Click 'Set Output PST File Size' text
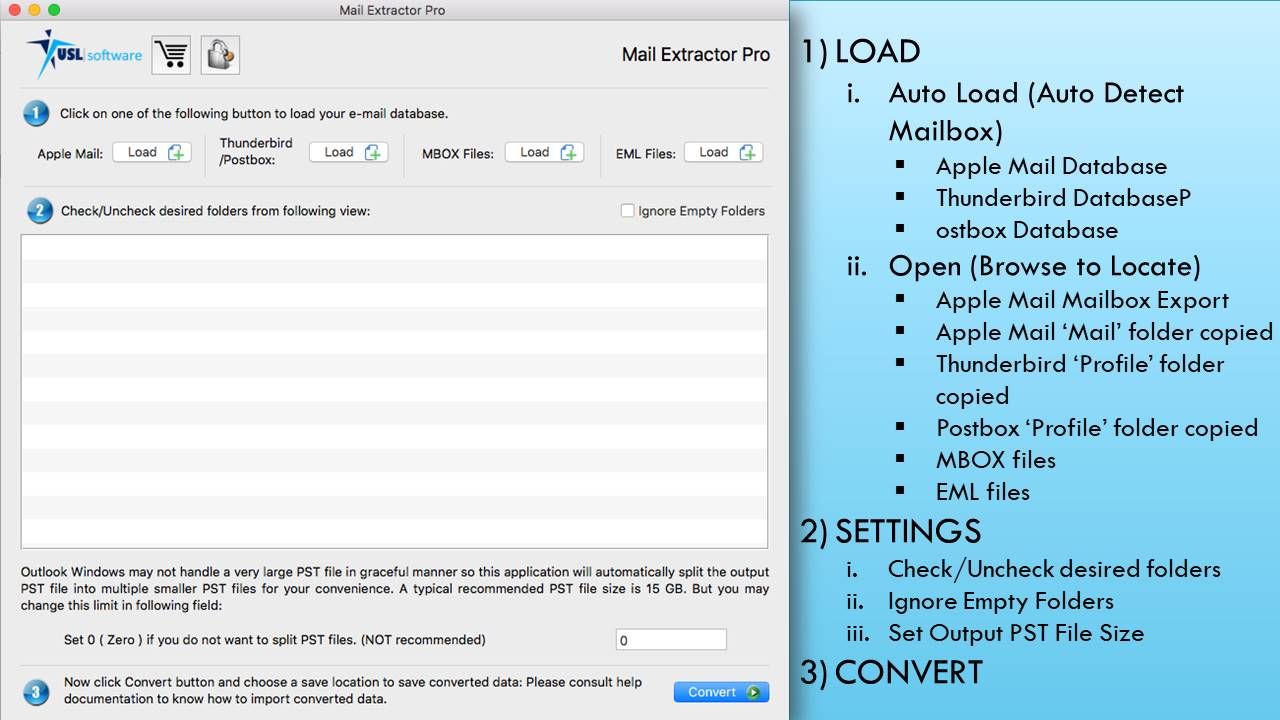This screenshot has width=1280, height=720. pyautogui.click(x=1016, y=633)
